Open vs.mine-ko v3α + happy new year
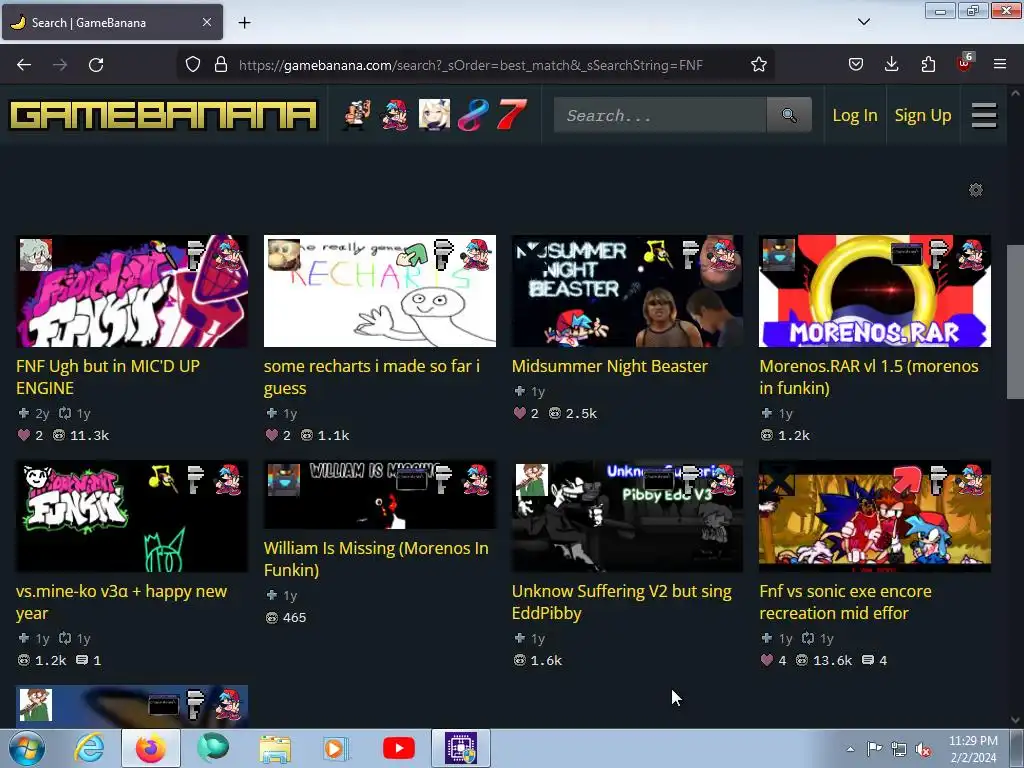Screen dimensions: 1024x768 point(121,602)
